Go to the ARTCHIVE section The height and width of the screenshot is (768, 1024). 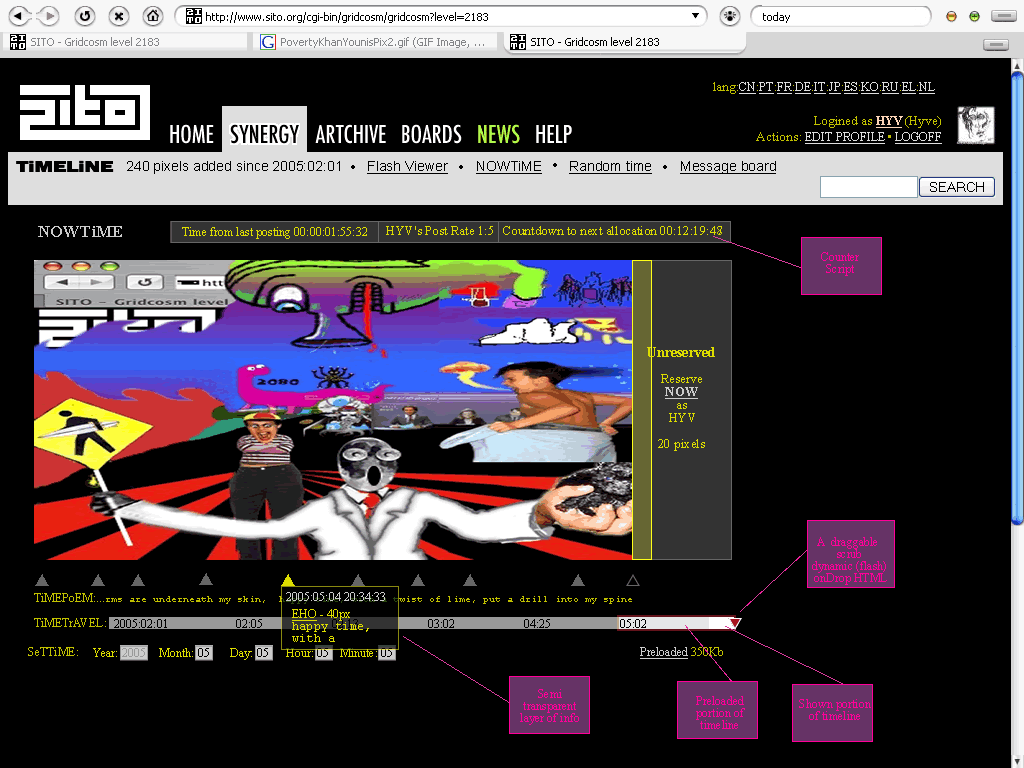coord(351,135)
